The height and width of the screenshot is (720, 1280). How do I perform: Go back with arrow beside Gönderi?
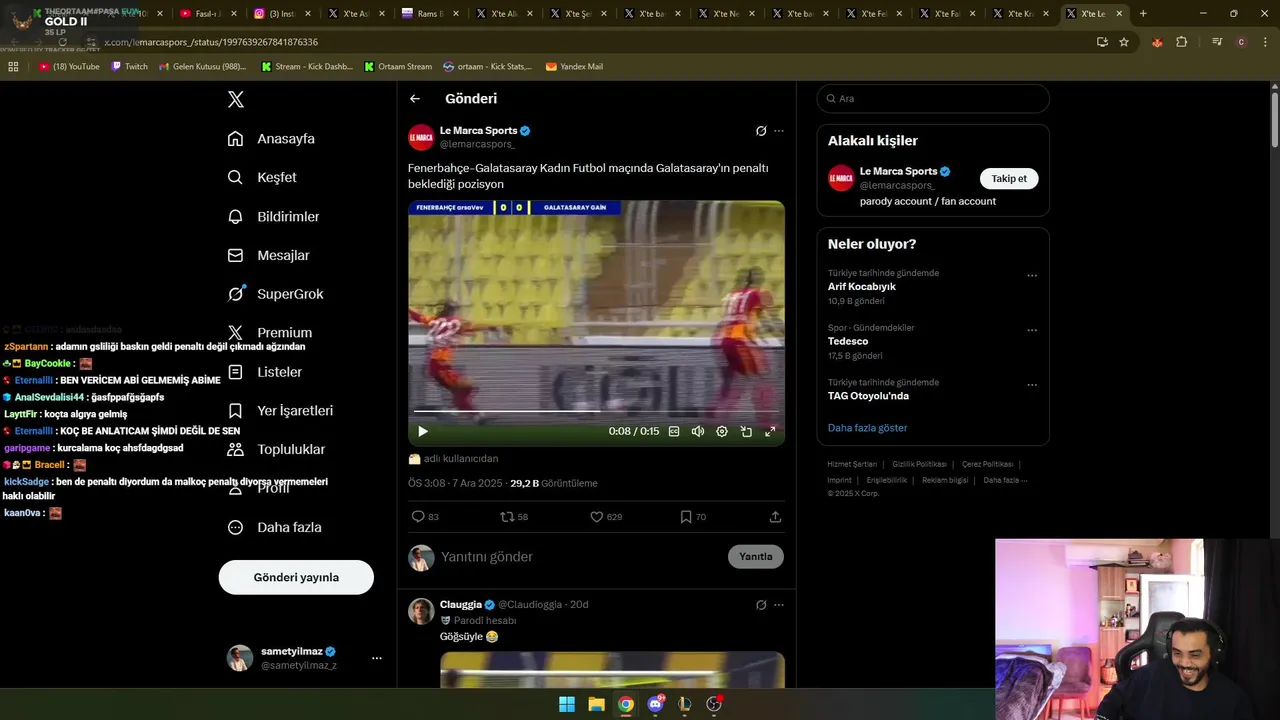[x=415, y=99]
